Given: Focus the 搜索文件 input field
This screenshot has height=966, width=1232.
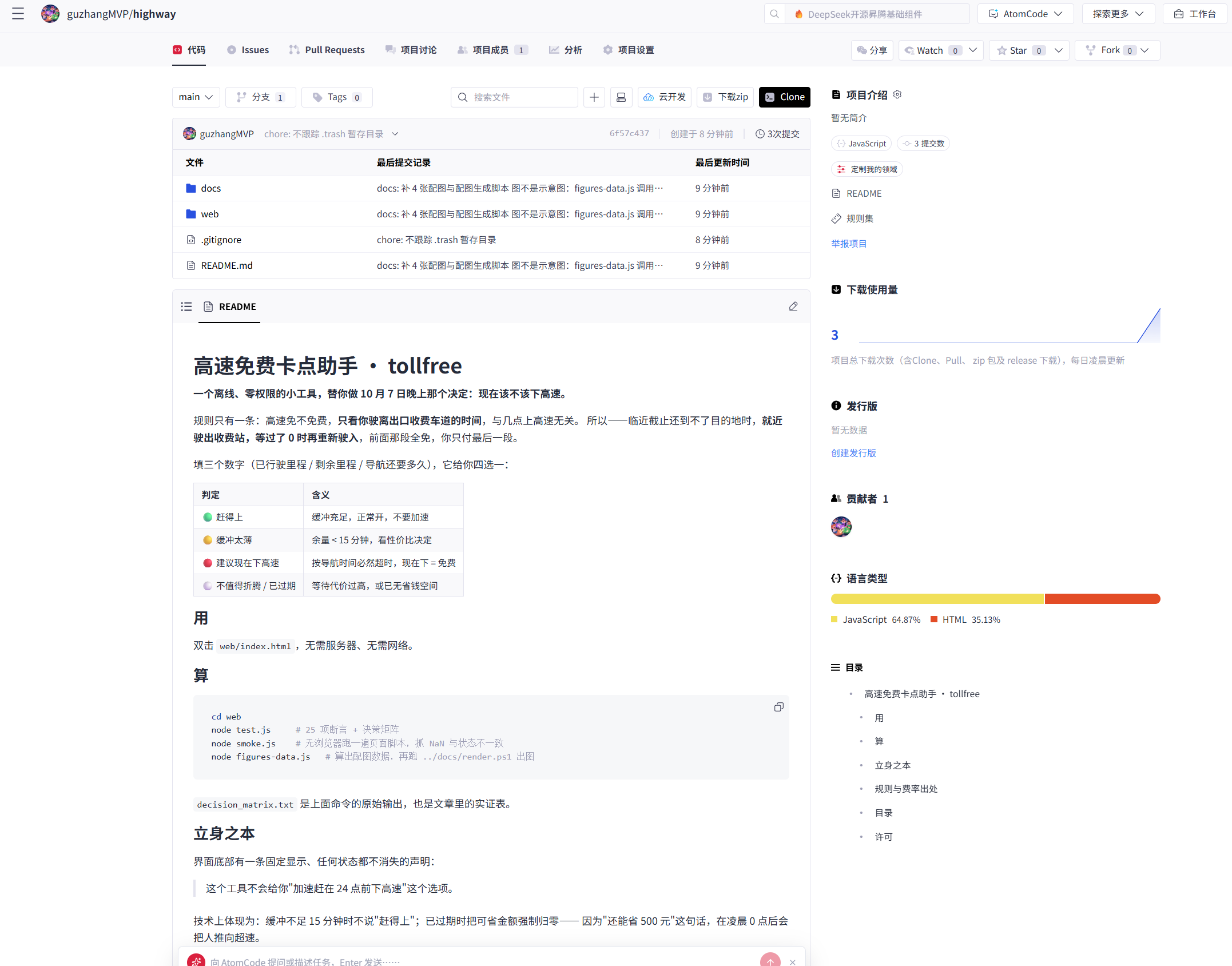Looking at the screenshot, I should click(x=514, y=97).
